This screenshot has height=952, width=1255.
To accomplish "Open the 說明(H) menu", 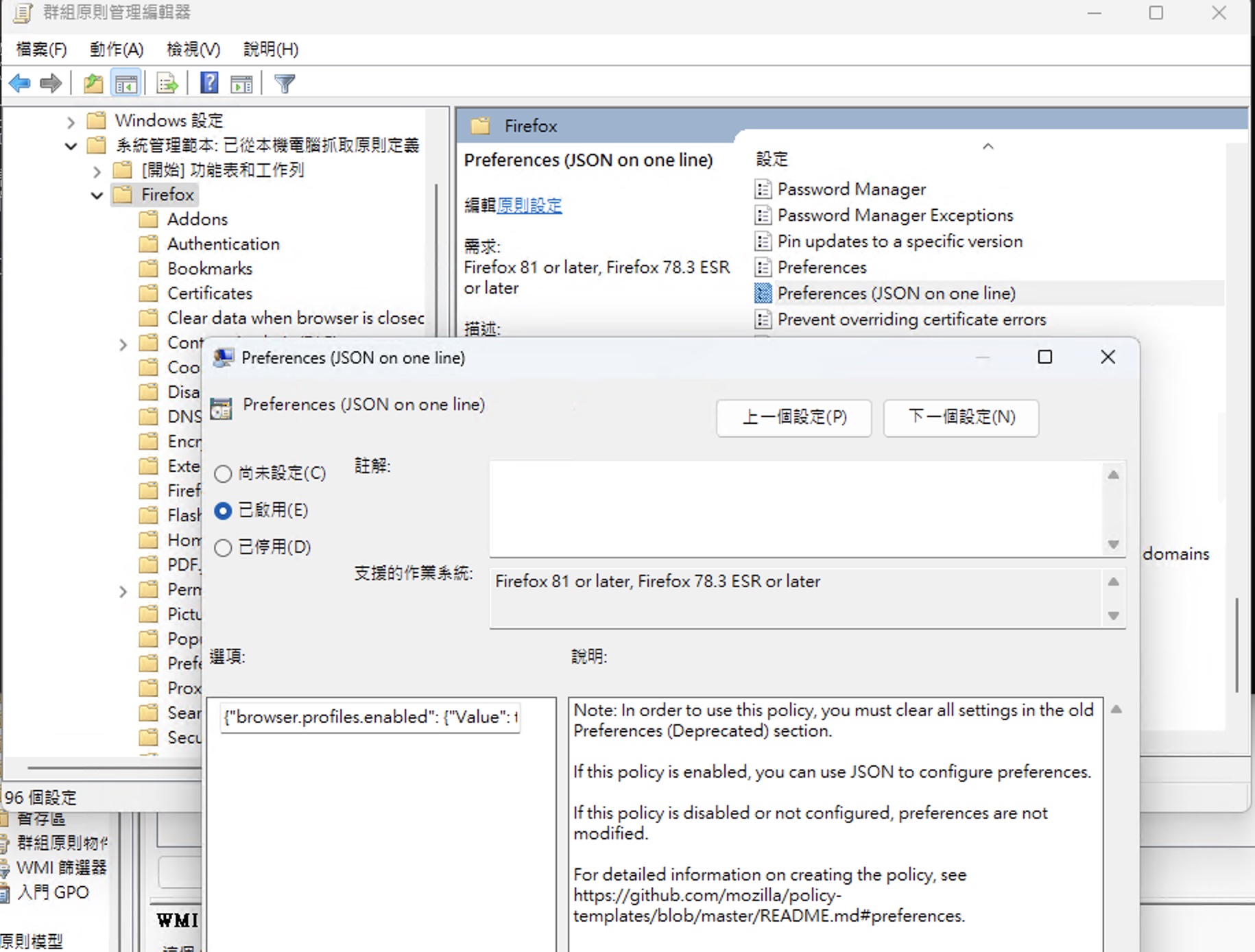I will pyautogui.click(x=271, y=49).
